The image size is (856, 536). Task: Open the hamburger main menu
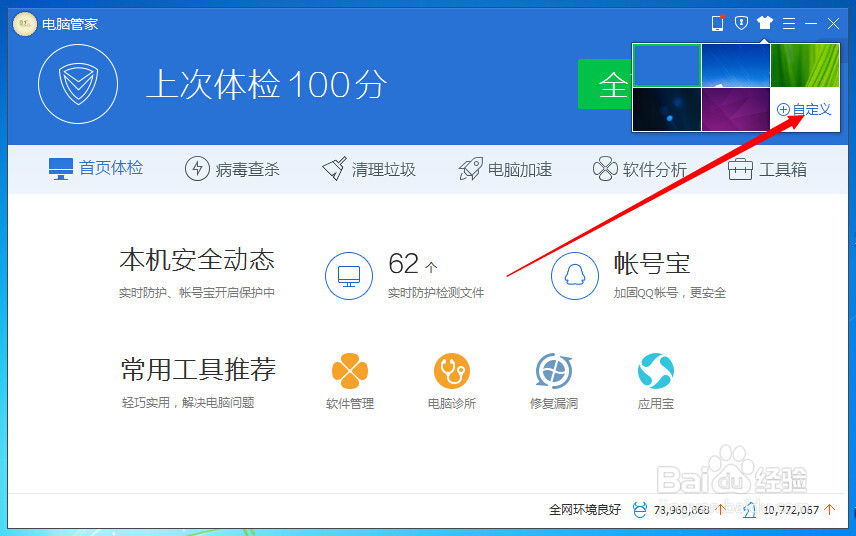[788, 23]
